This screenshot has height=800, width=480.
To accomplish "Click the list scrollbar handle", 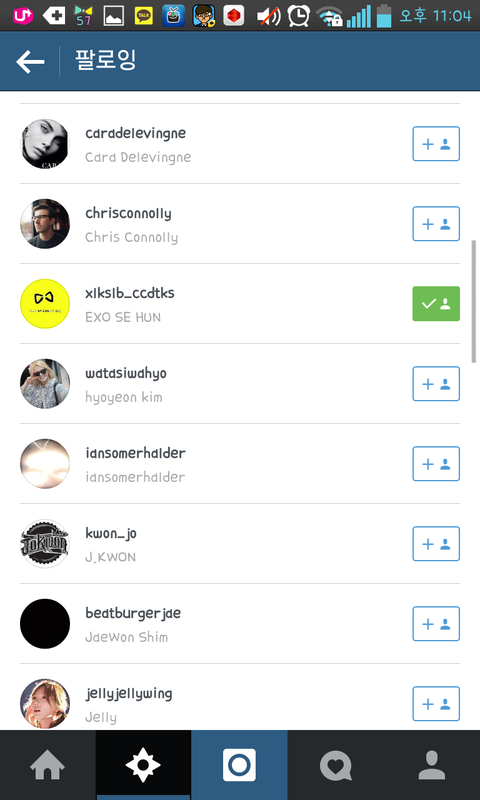I will point(473,301).
